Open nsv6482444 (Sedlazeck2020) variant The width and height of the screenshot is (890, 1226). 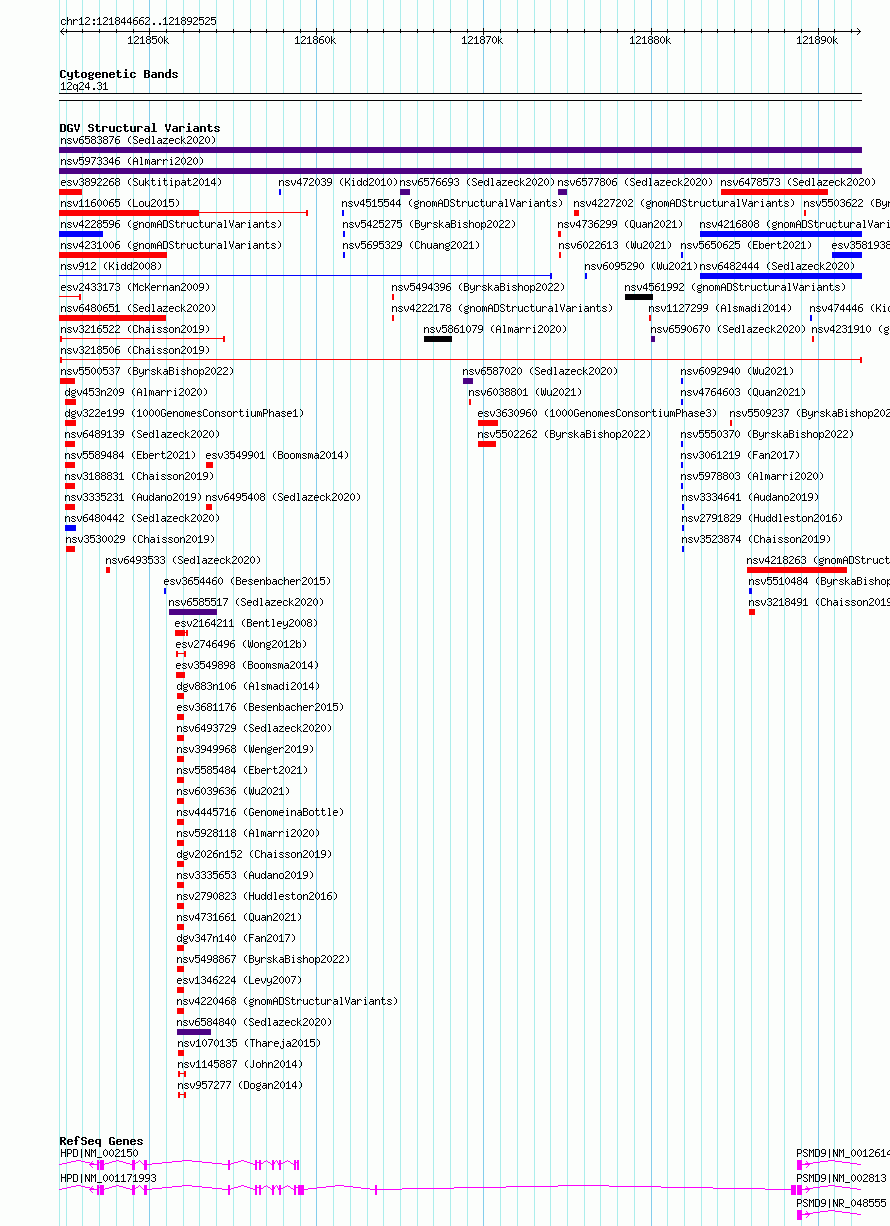coord(778,266)
